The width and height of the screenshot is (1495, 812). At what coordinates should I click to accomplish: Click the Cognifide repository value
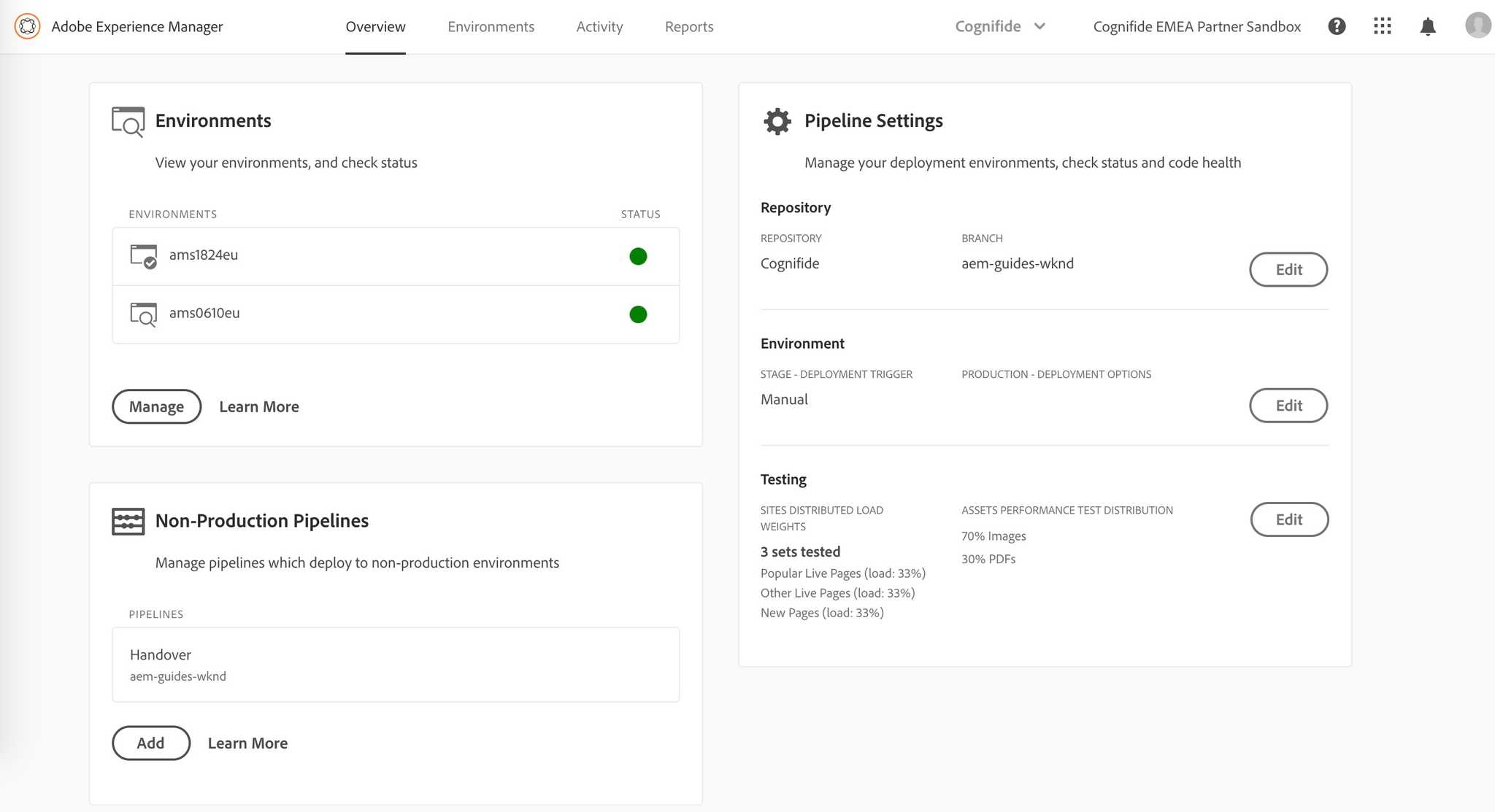[x=790, y=263]
